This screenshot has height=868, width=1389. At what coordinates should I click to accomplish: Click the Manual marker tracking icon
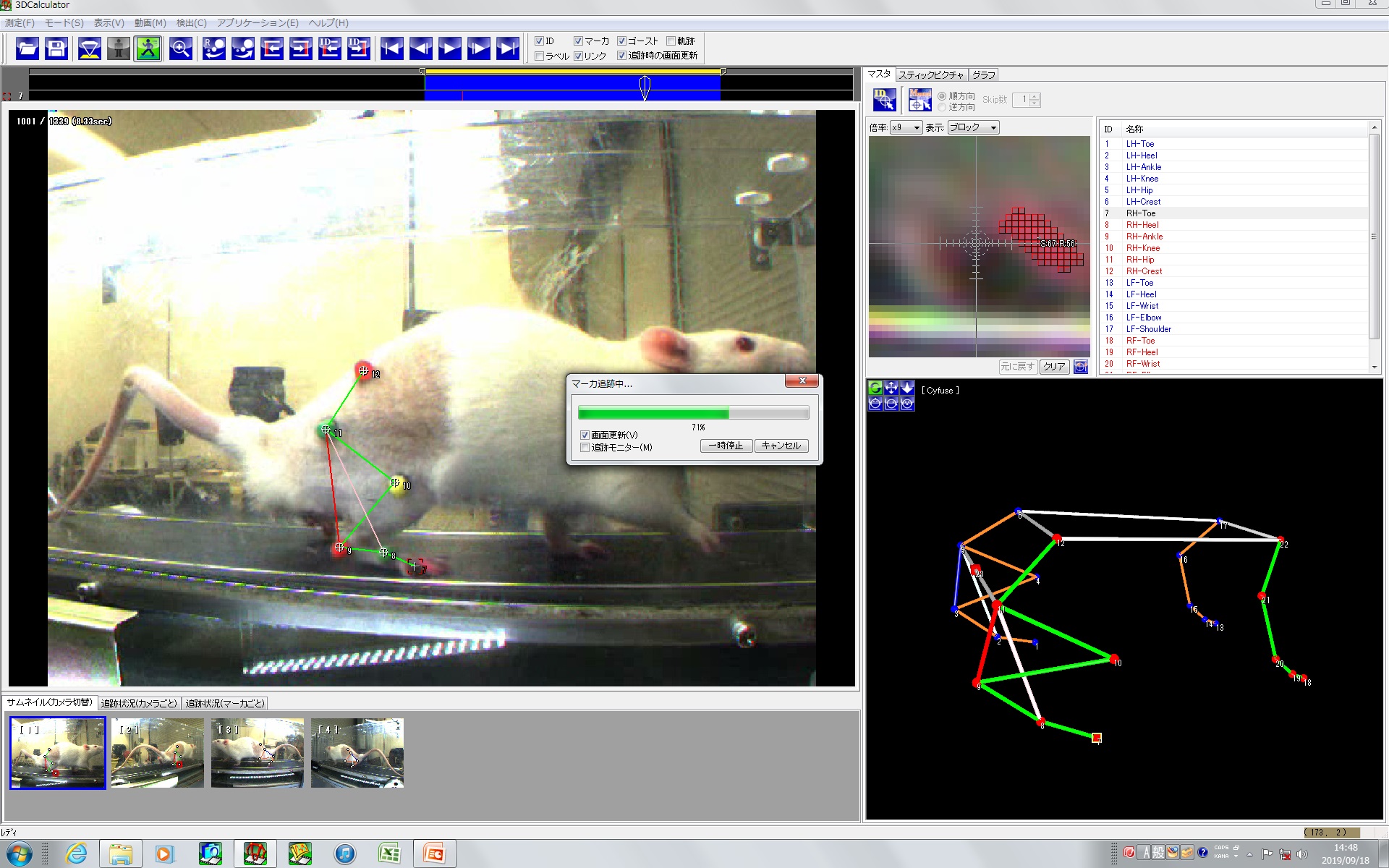[x=919, y=100]
